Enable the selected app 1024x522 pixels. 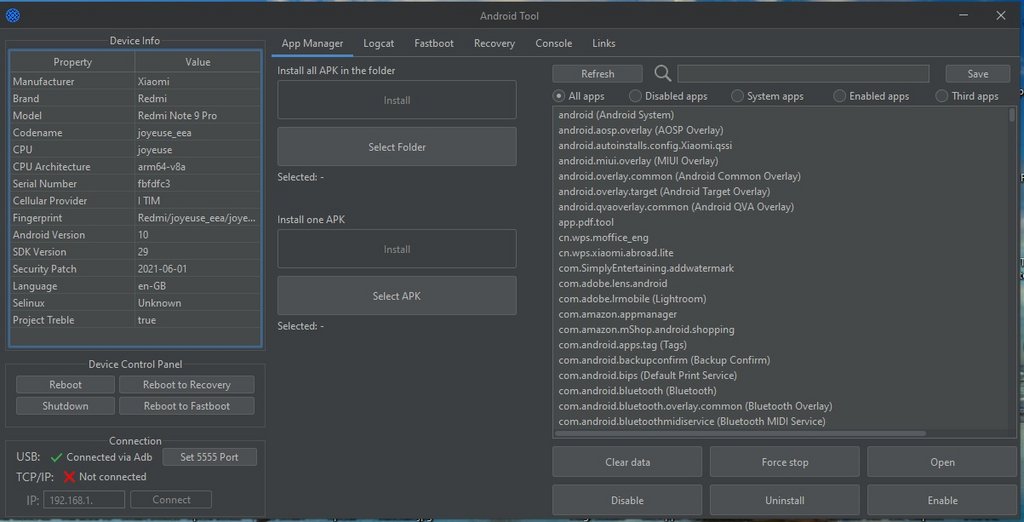[x=942, y=500]
